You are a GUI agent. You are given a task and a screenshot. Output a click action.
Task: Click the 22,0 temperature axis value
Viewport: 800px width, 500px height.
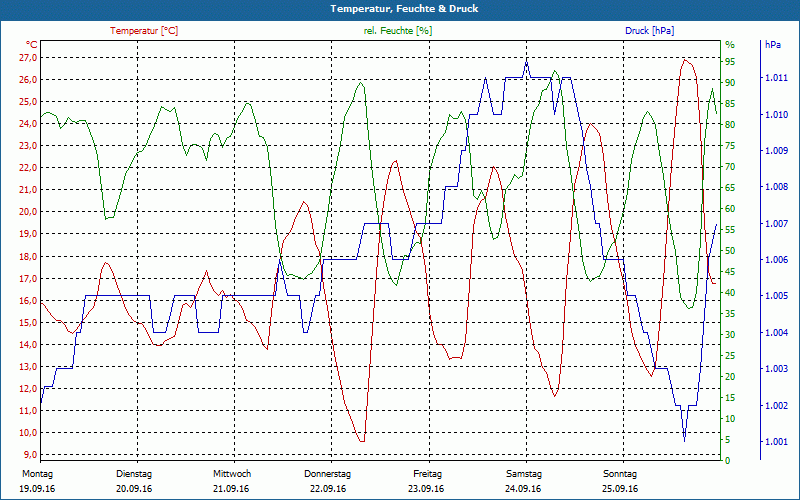click(x=29, y=168)
